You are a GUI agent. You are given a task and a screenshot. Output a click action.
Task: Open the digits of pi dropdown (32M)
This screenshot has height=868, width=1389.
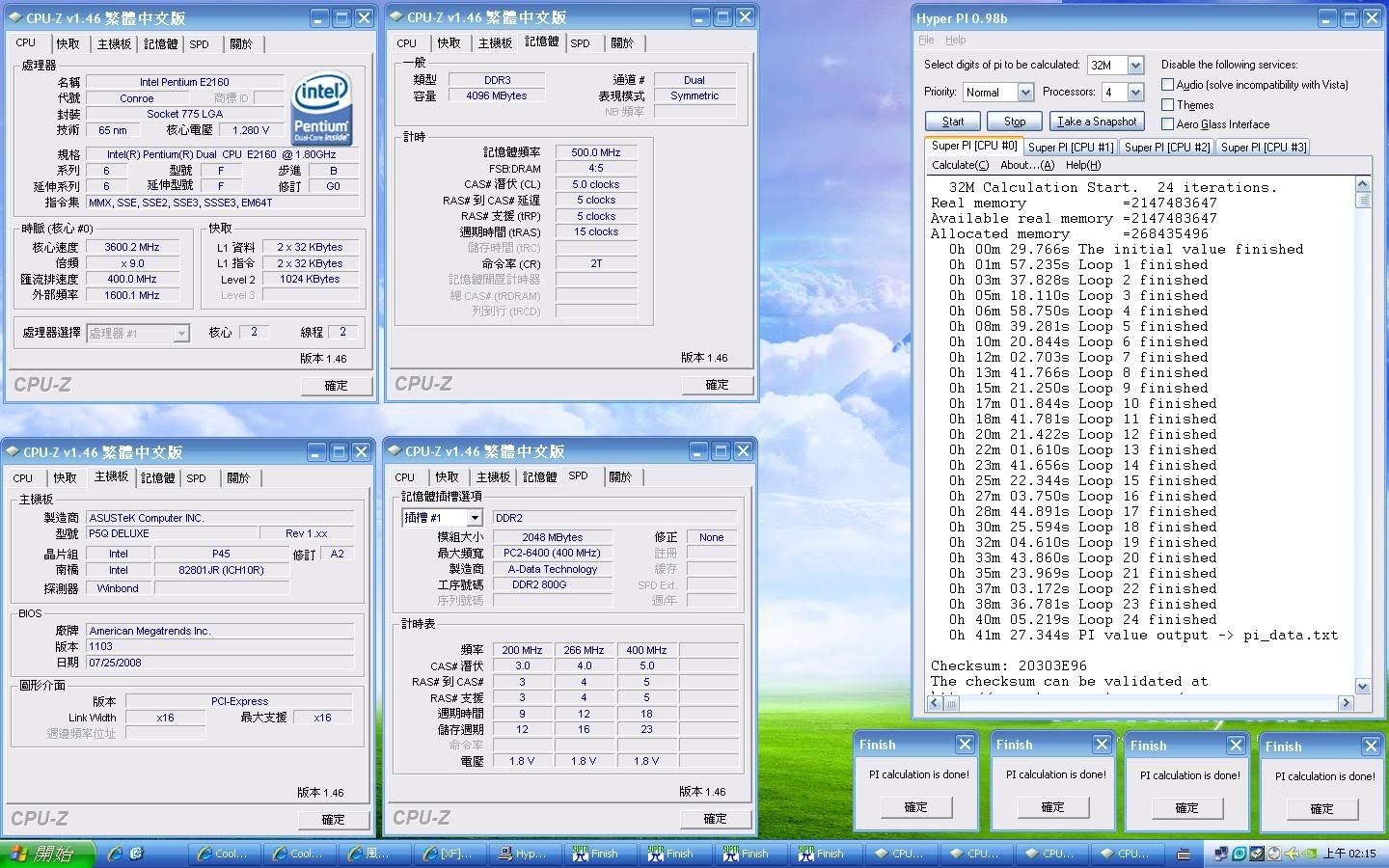(1135, 66)
